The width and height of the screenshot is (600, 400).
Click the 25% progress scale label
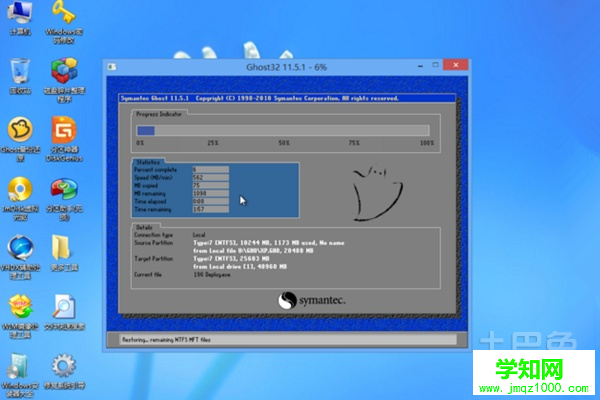pos(213,143)
